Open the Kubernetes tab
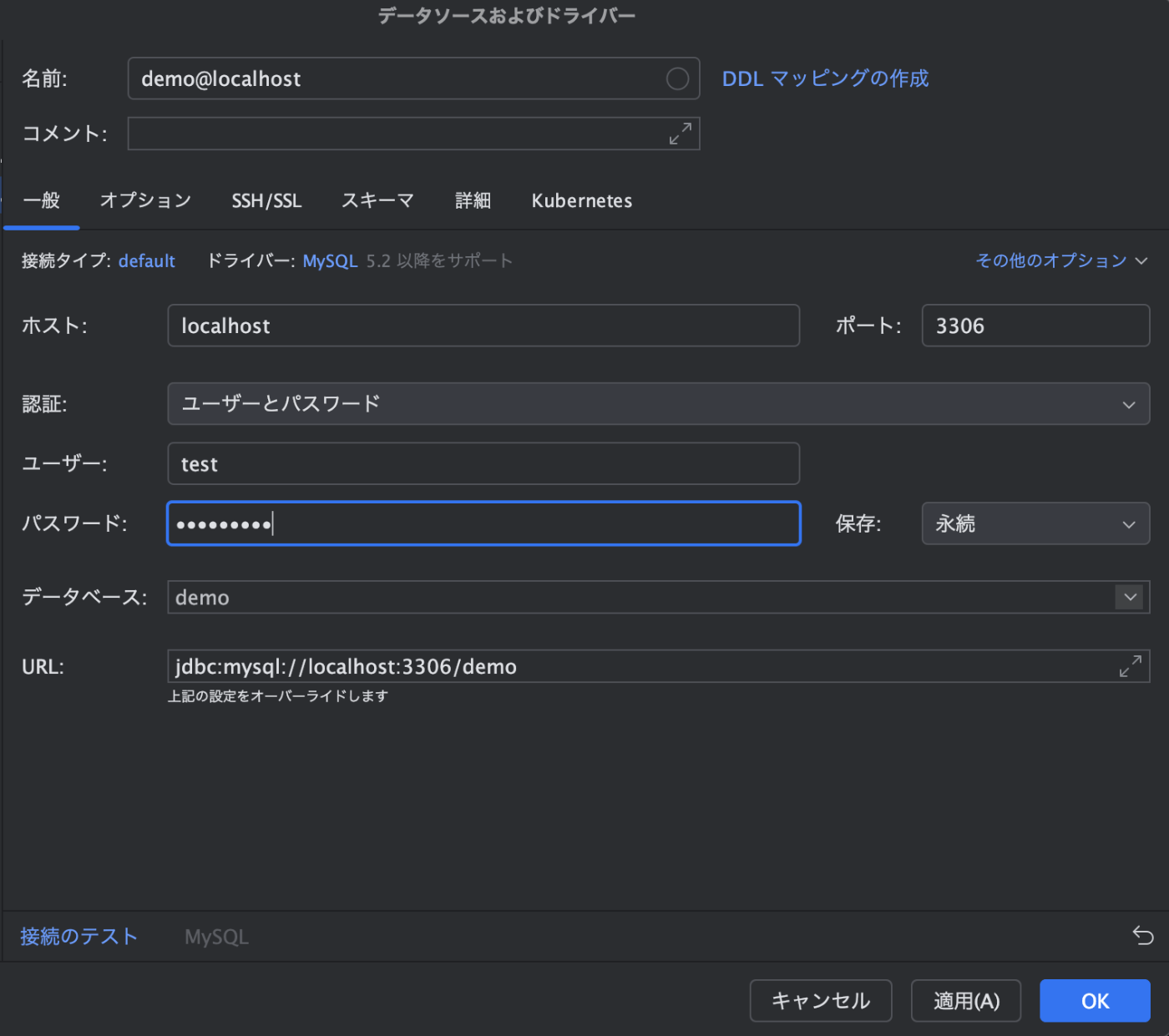 581,200
